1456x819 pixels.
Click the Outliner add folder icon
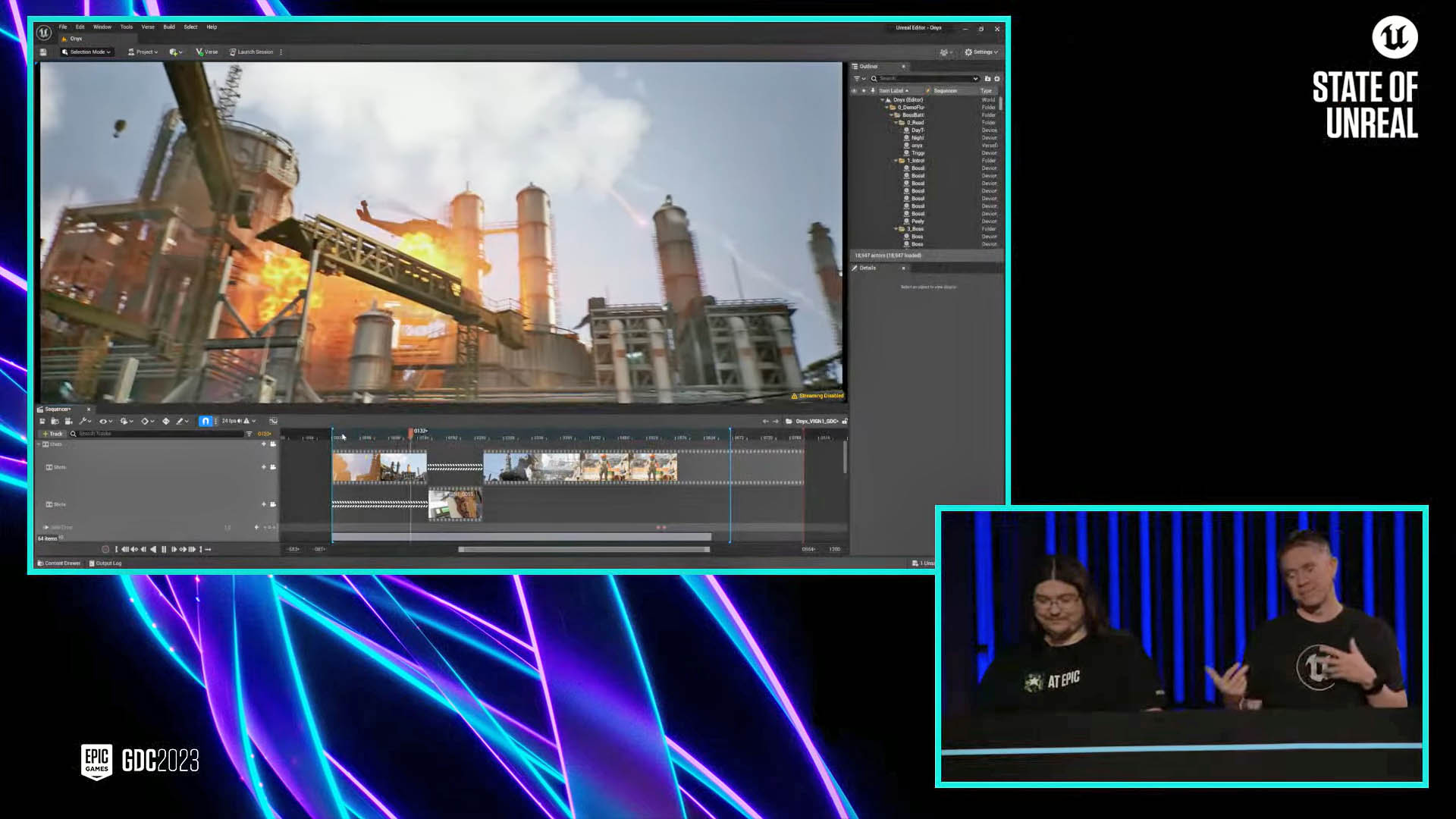pos(987,79)
